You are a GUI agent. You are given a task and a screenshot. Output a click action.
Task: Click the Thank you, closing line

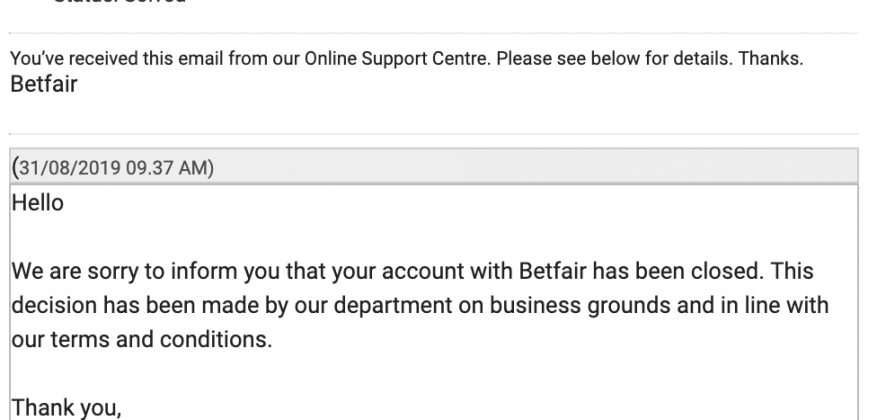tap(67, 409)
